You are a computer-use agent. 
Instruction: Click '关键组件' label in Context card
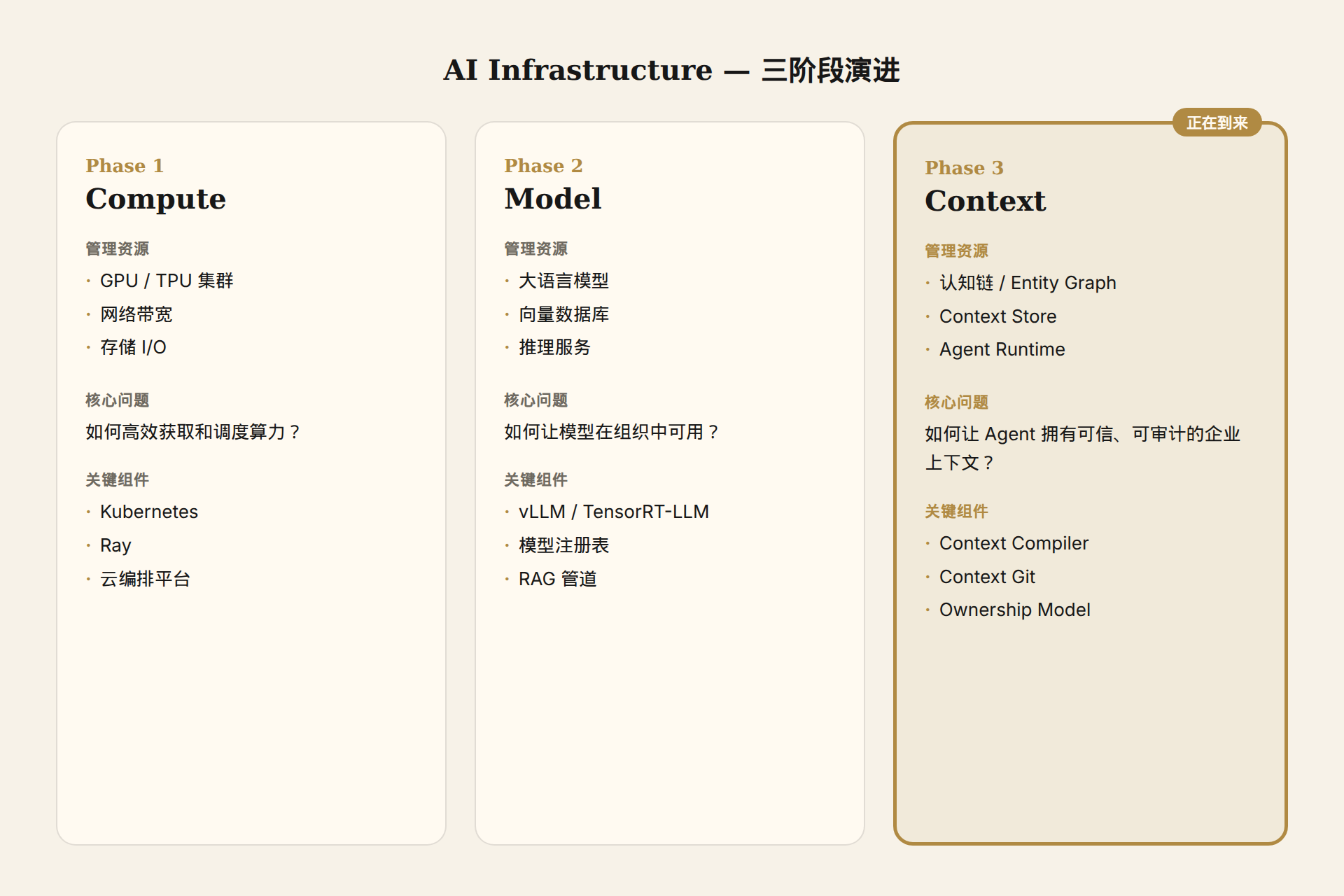point(956,511)
